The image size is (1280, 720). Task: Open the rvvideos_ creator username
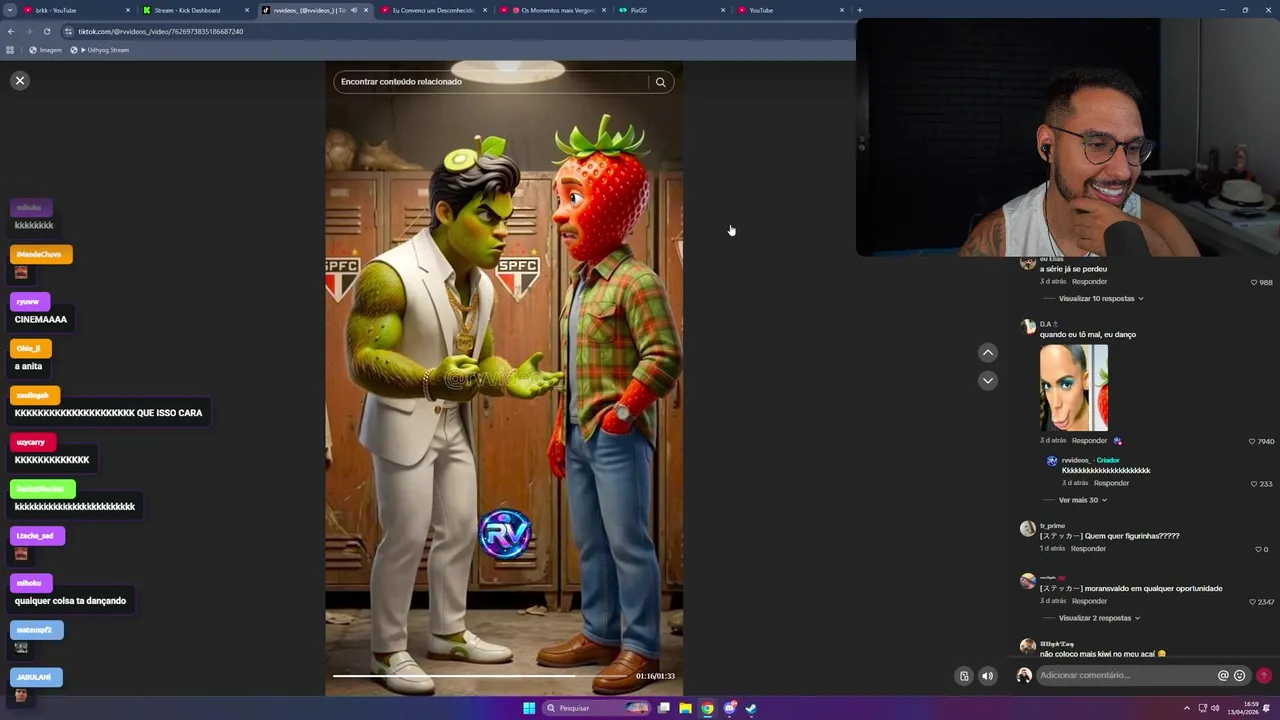pos(1076,461)
